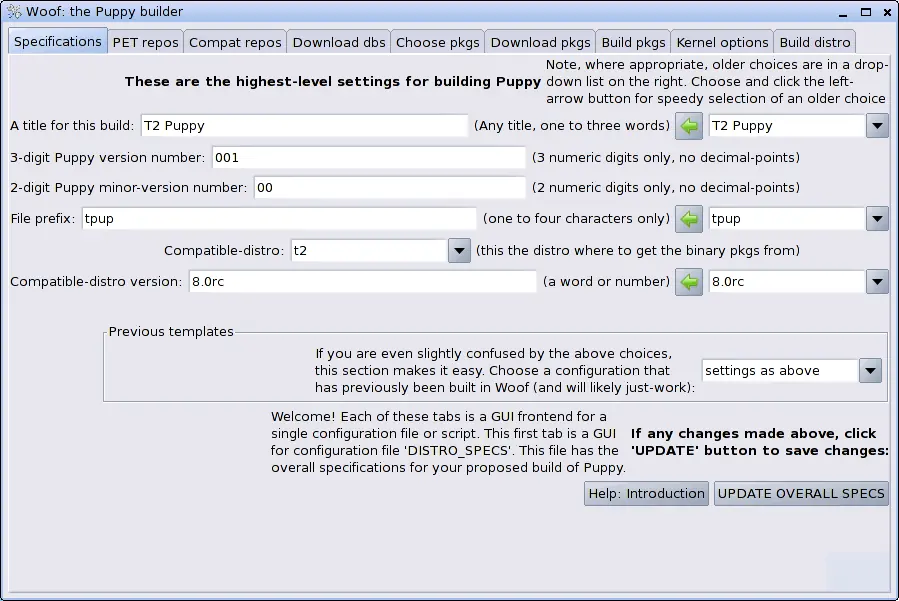The image size is (899, 601).
Task: Open the Kernel options tab
Action: pos(722,42)
